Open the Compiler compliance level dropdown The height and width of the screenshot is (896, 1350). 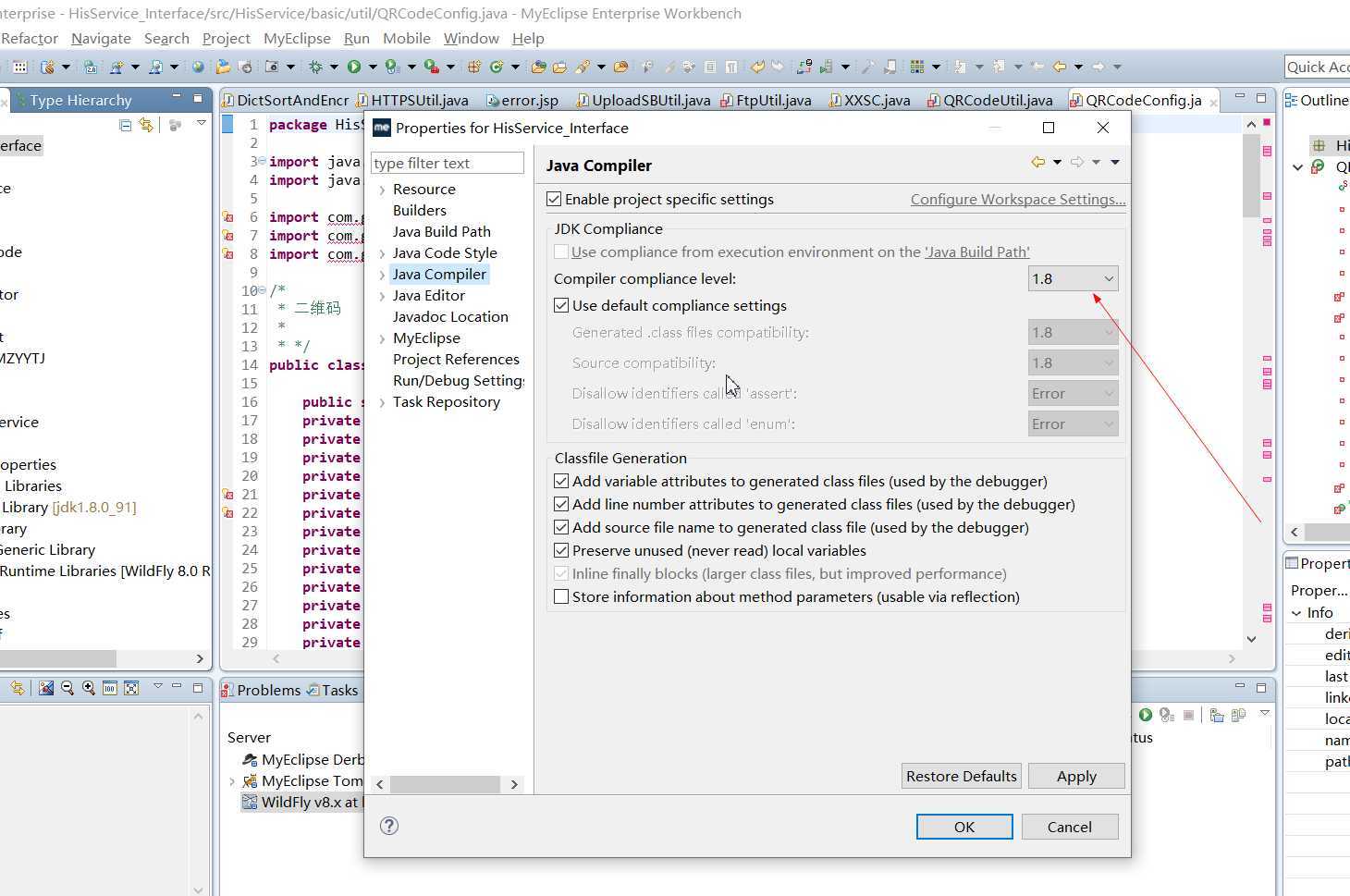point(1073,278)
